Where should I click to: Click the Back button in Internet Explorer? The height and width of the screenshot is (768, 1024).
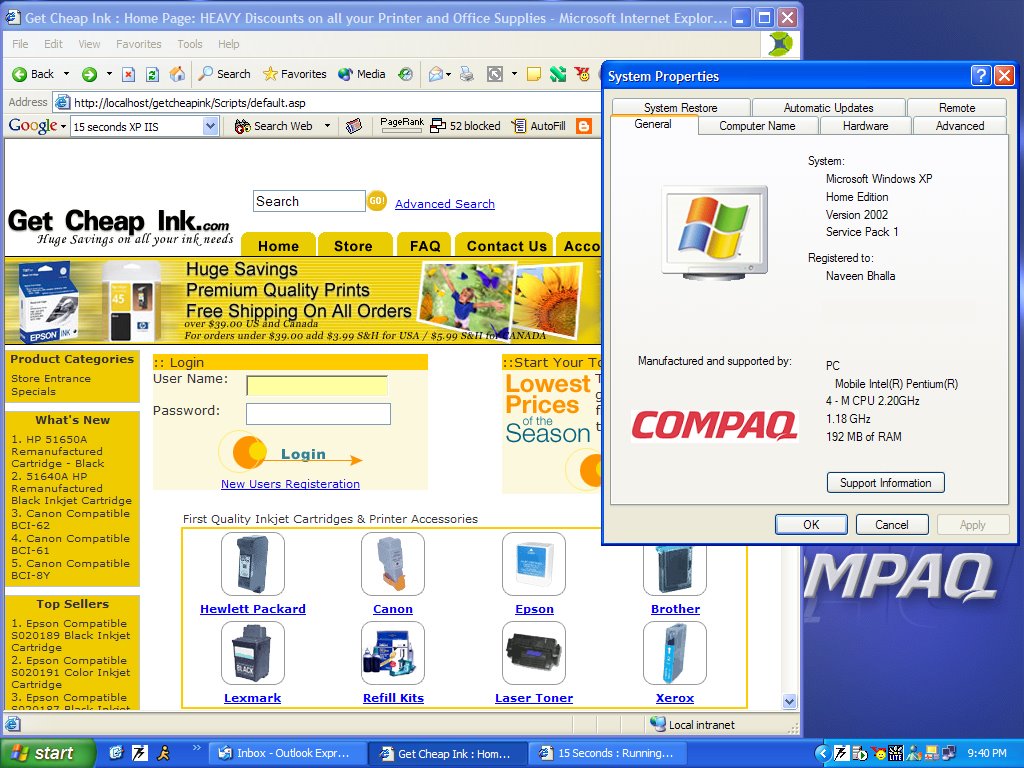(33, 74)
